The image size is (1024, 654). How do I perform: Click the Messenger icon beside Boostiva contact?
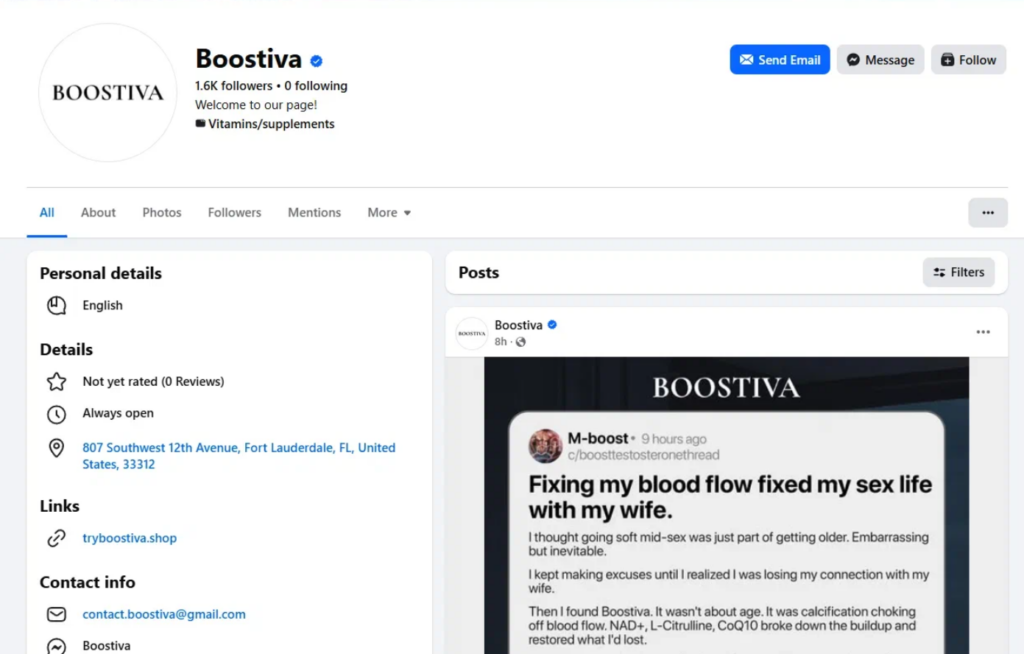[x=57, y=646]
